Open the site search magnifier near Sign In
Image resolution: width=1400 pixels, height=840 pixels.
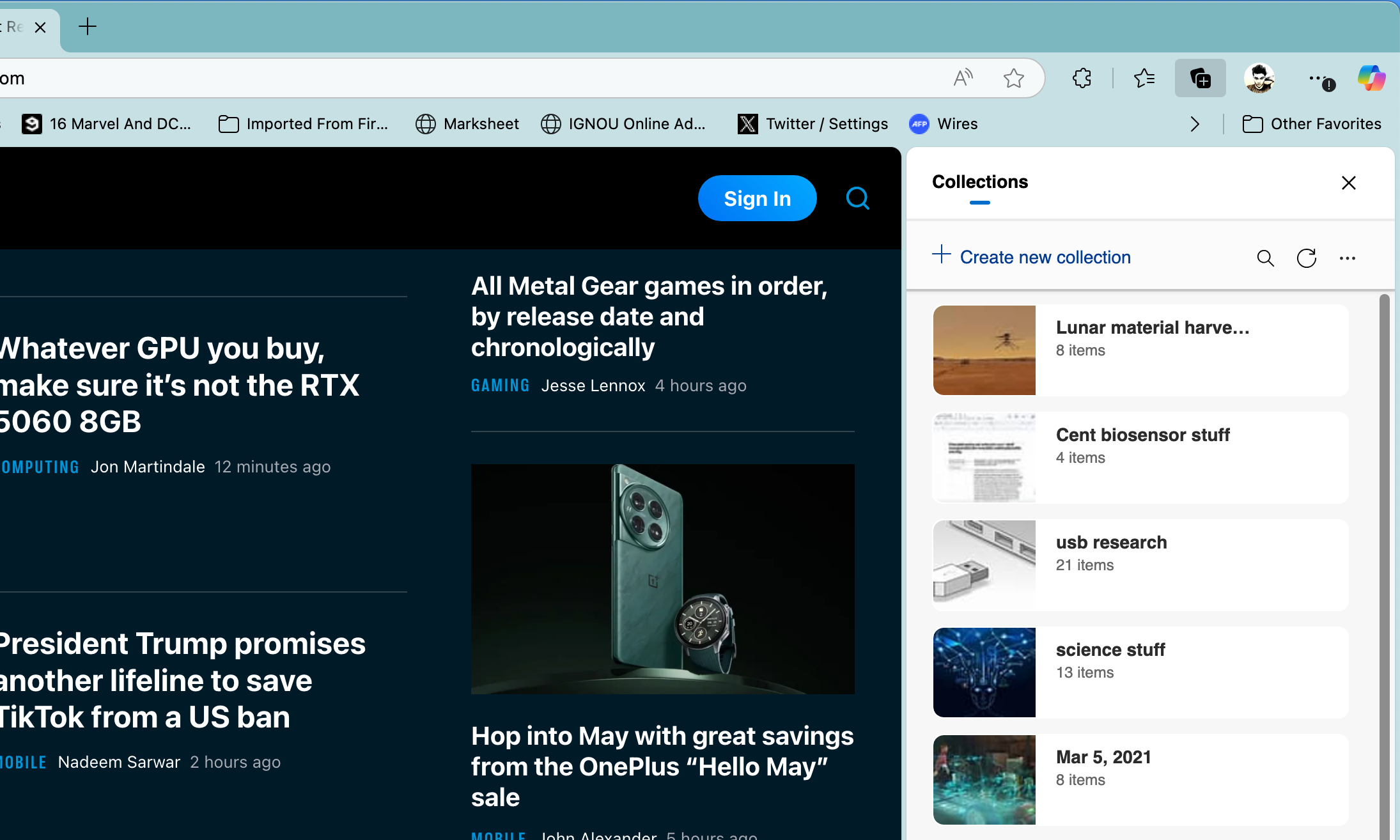point(857,198)
